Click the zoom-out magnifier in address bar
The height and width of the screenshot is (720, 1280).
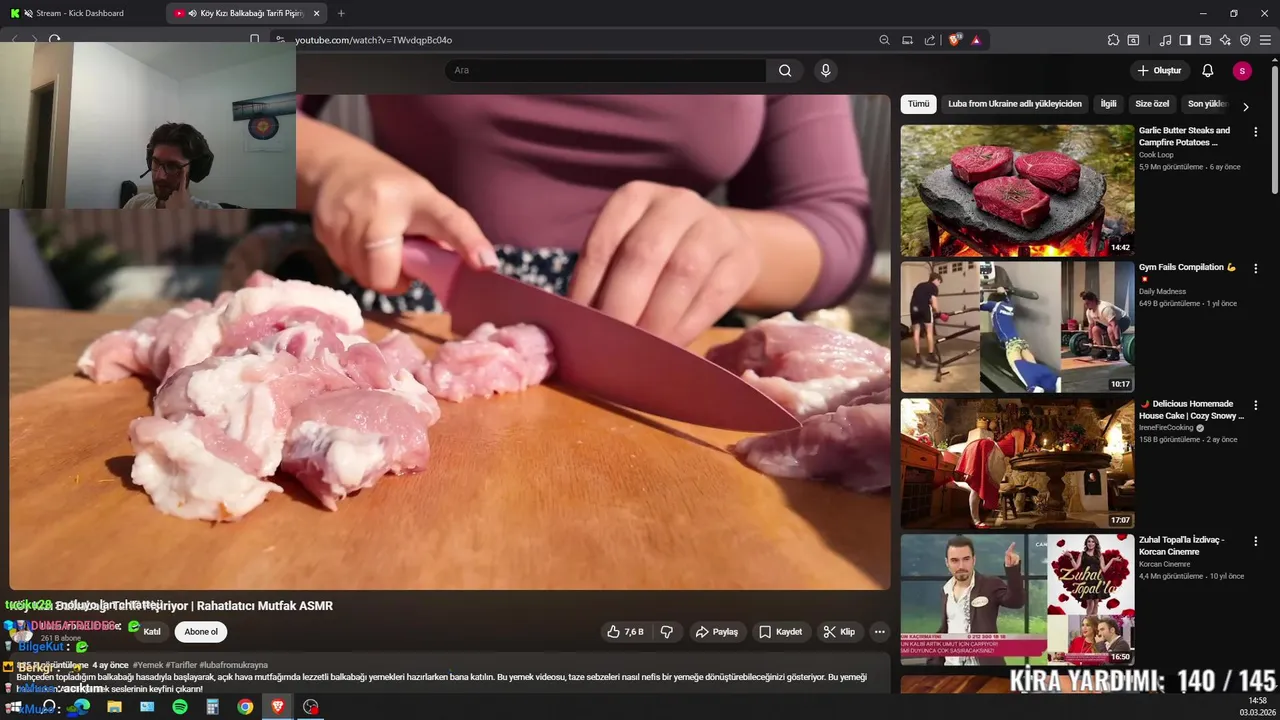click(x=884, y=40)
